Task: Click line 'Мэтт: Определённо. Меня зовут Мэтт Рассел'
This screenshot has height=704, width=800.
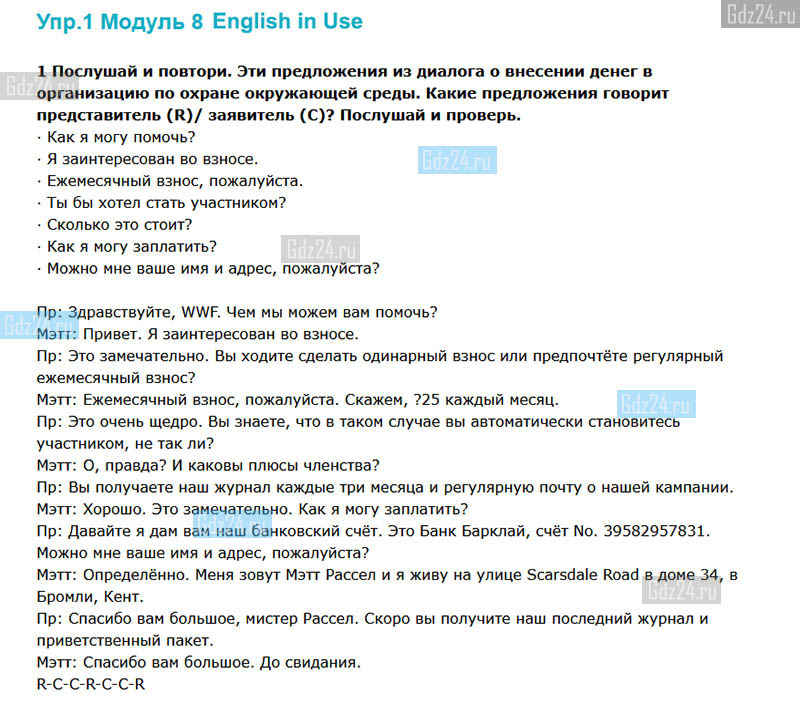Action: (387, 575)
